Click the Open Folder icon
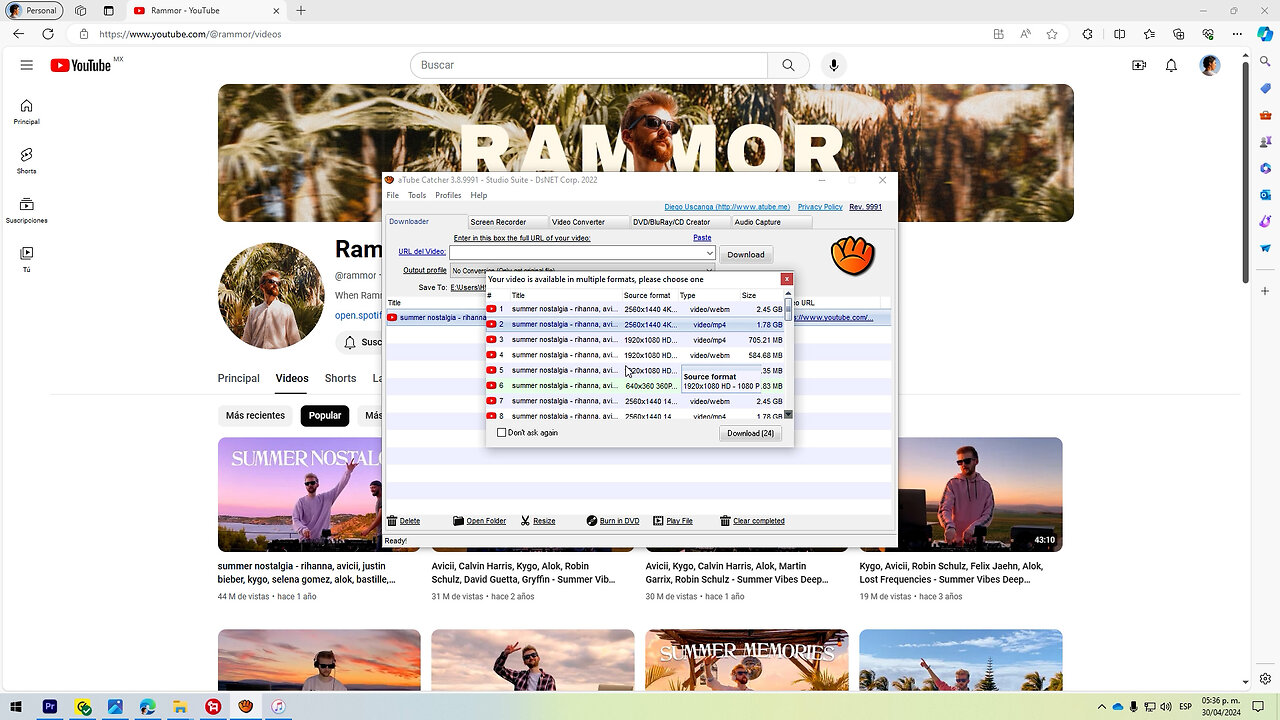 coord(458,521)
